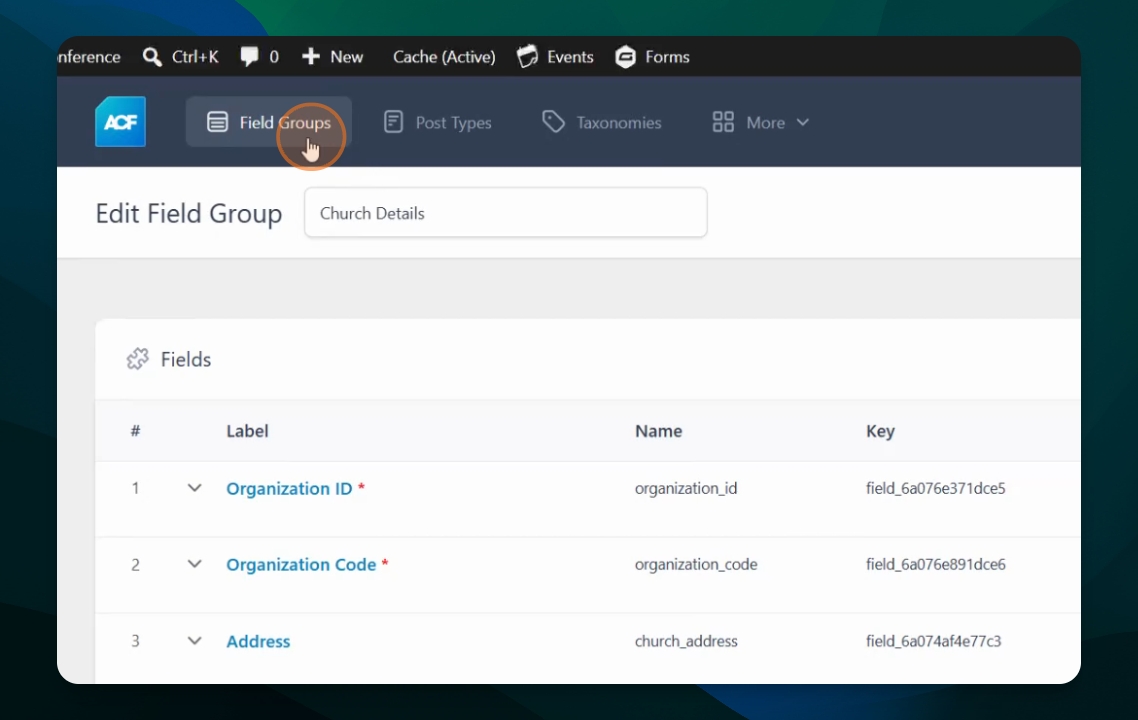Open the Organization Code field link

(x=301, y=565)
